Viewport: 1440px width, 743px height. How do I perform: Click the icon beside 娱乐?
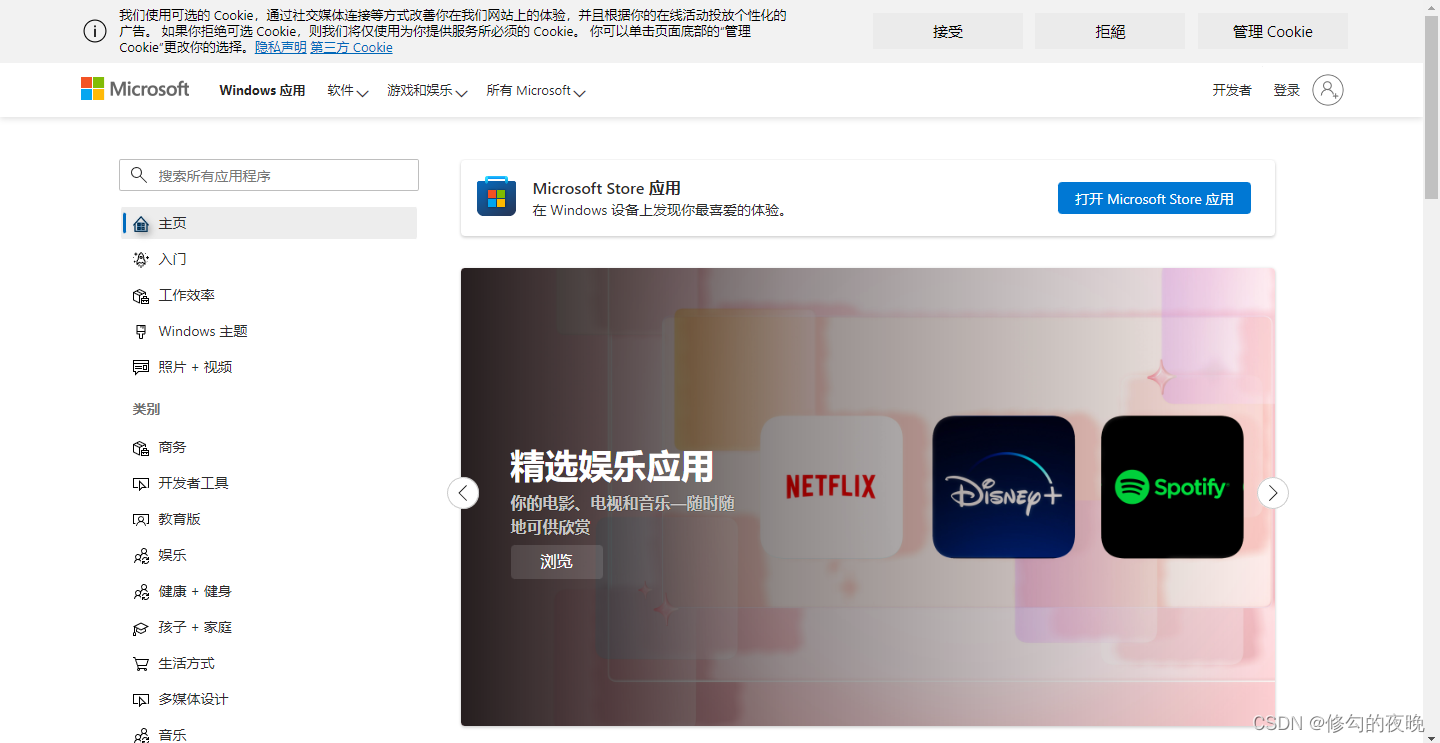click(x=141, y=555)
